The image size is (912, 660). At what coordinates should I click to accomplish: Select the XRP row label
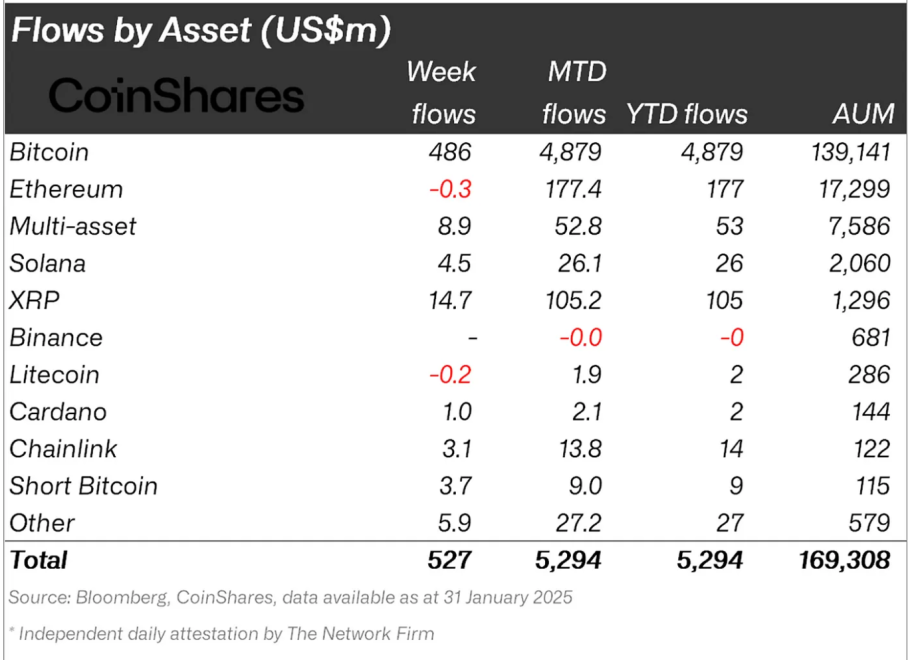point(32,300)
